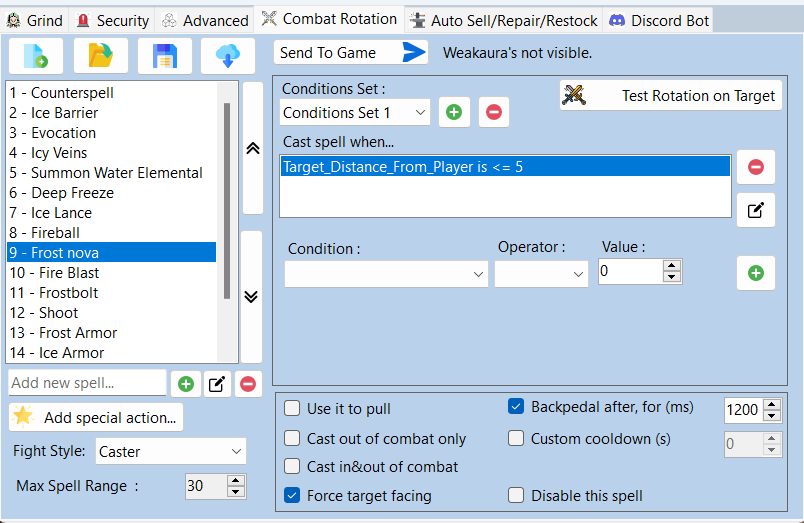The height and width of the screenshot is (523, 804).
Task: Uncheck Force target facing
Action: pos(292,495)
